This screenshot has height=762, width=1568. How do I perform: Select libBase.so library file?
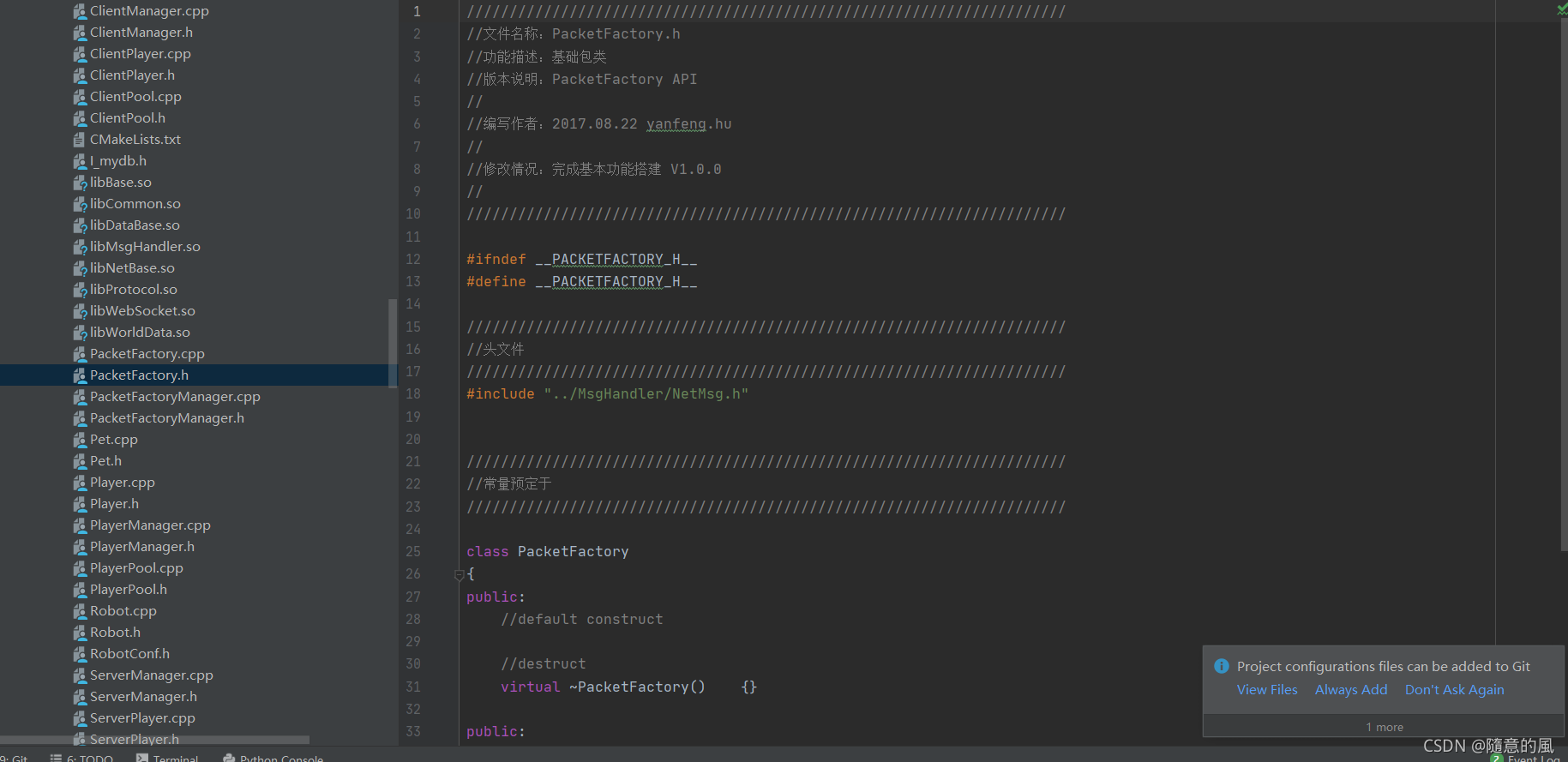pos(121,183)
